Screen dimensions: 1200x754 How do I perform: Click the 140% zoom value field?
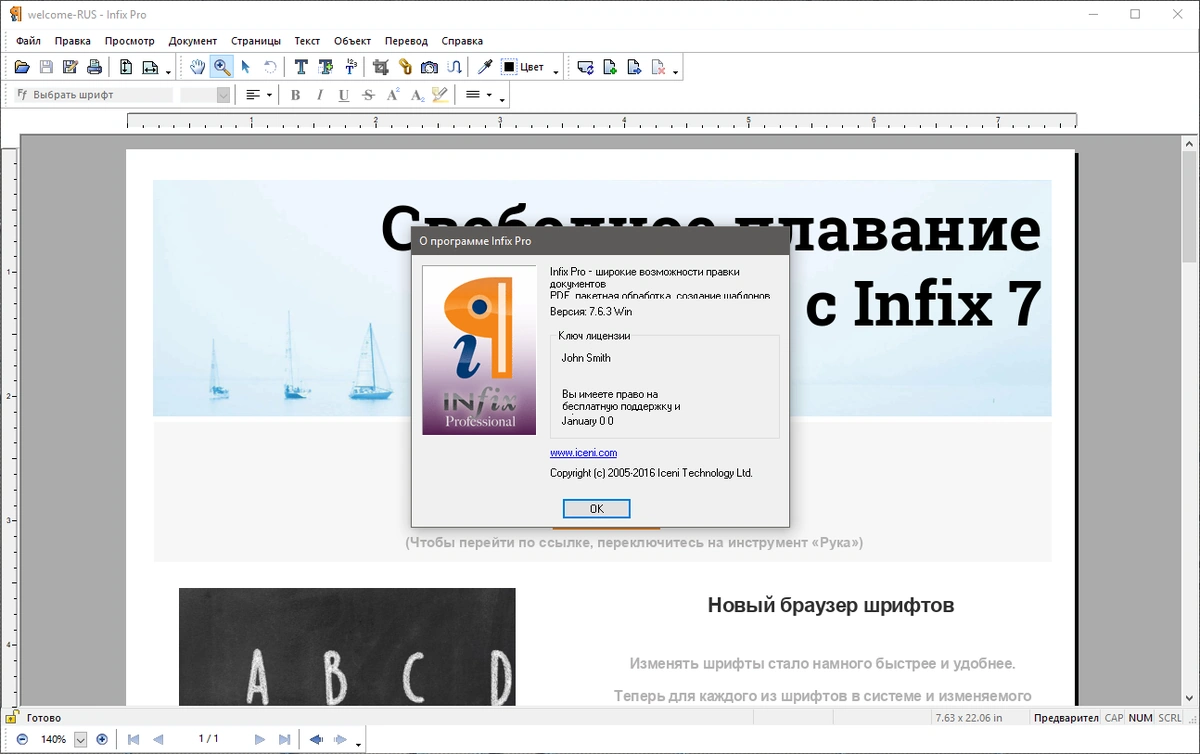(54, 740)
